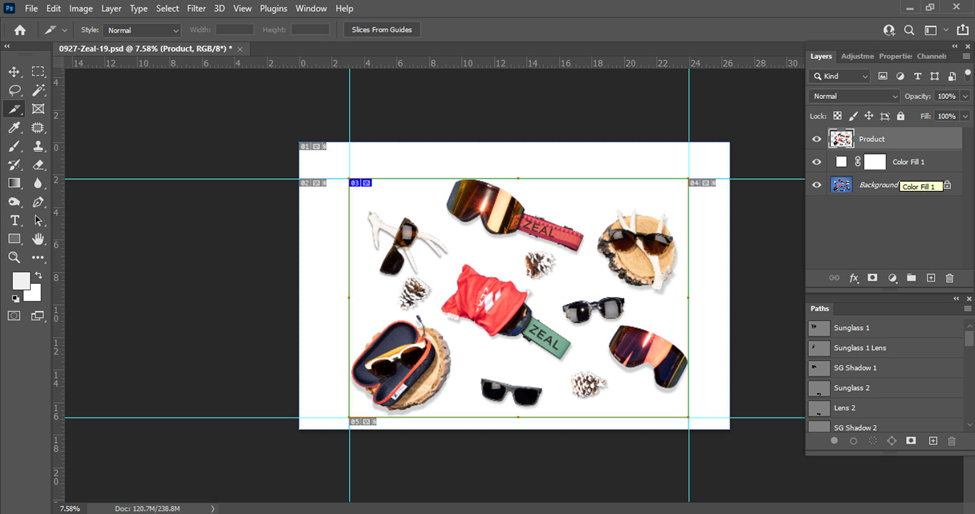The width and height of the screenshot is (975, 514).
Task: Hide the Product layer visibility
Action: click(817, 139)
